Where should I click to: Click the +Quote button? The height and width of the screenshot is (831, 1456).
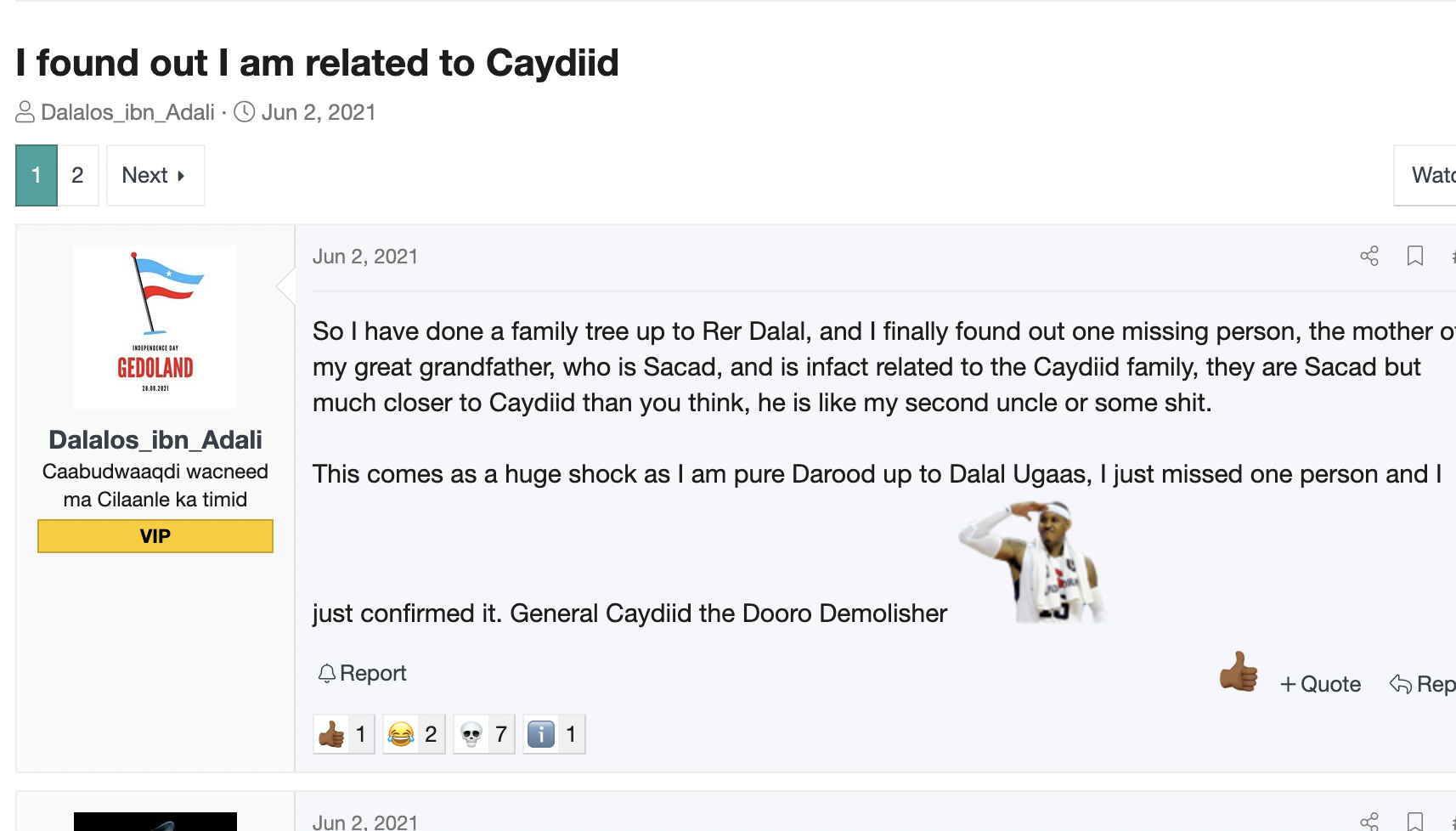point(1320,685)
